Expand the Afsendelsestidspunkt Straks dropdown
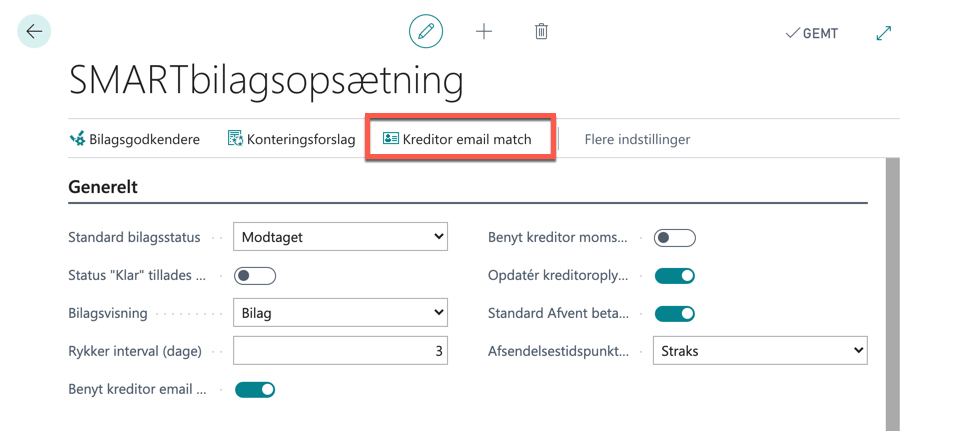This screenshot has height=431, width=968. 760,351
